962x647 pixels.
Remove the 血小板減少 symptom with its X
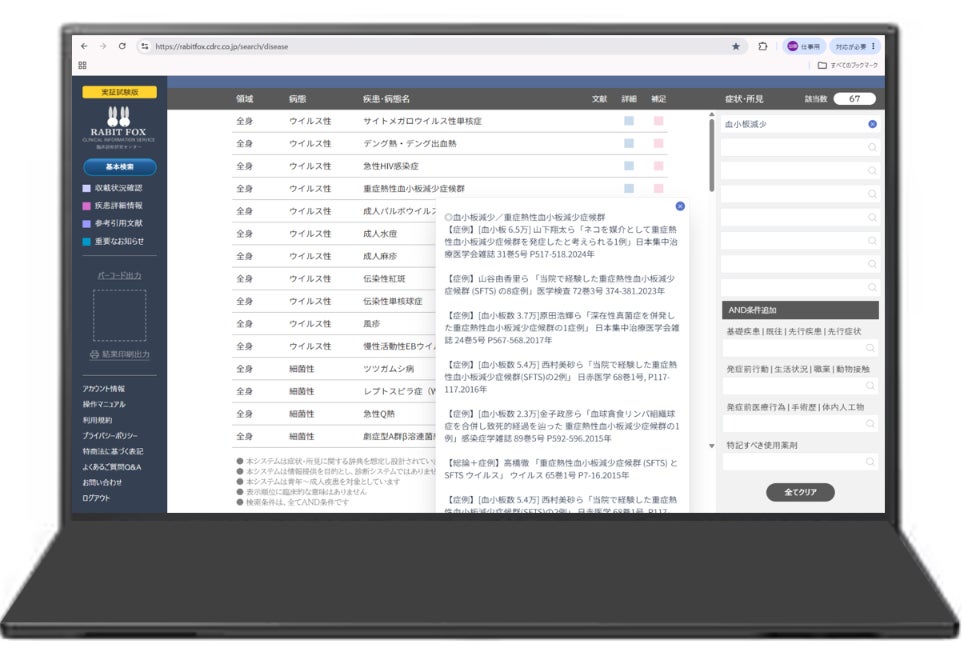pos(872,124)
